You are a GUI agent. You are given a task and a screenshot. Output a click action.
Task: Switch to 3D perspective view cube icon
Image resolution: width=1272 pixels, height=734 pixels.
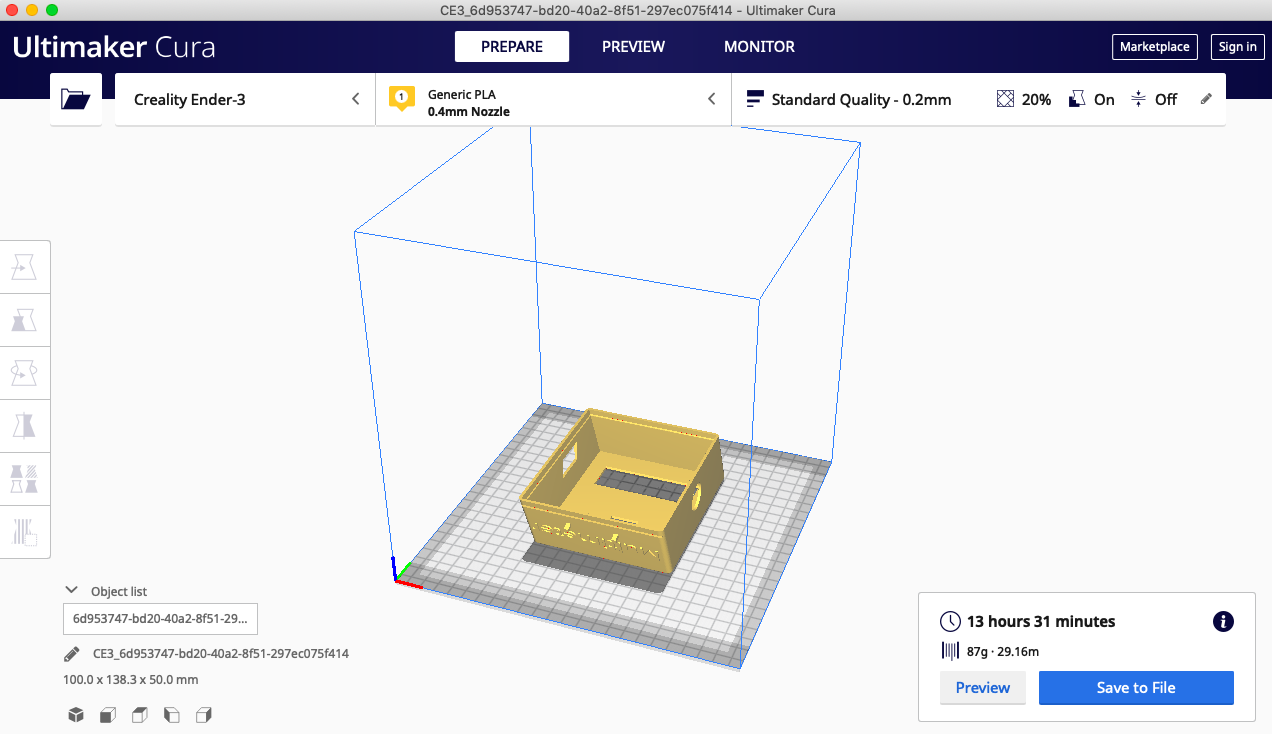click(x=75, y=715)
